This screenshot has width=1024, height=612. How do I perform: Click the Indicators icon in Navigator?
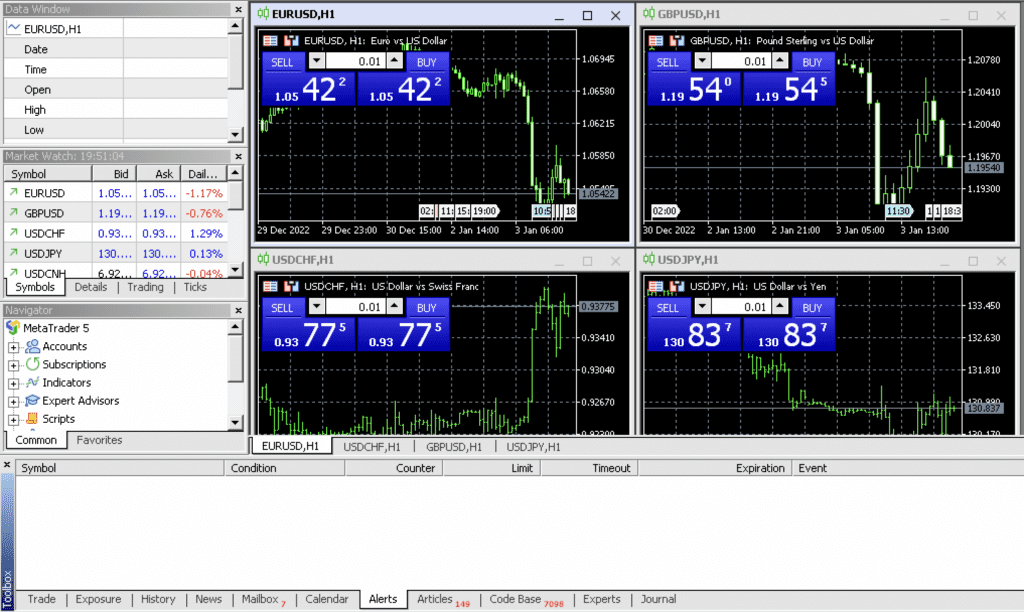(32, 383)
